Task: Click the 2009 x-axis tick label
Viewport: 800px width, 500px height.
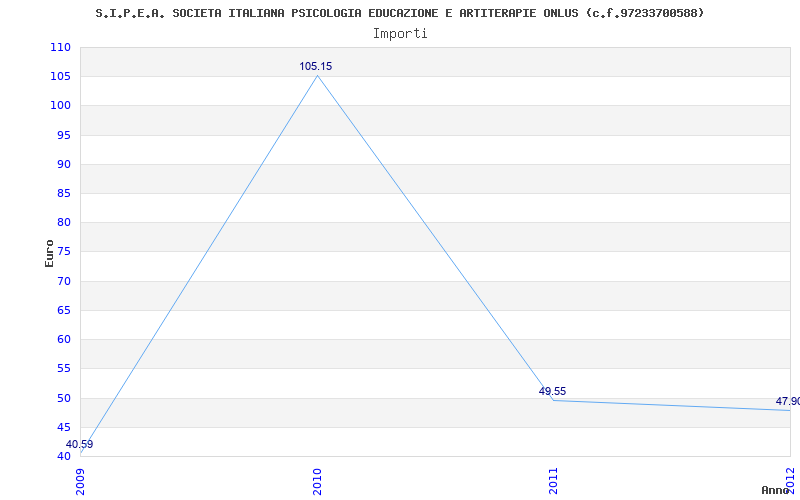Action: point(80,482)
